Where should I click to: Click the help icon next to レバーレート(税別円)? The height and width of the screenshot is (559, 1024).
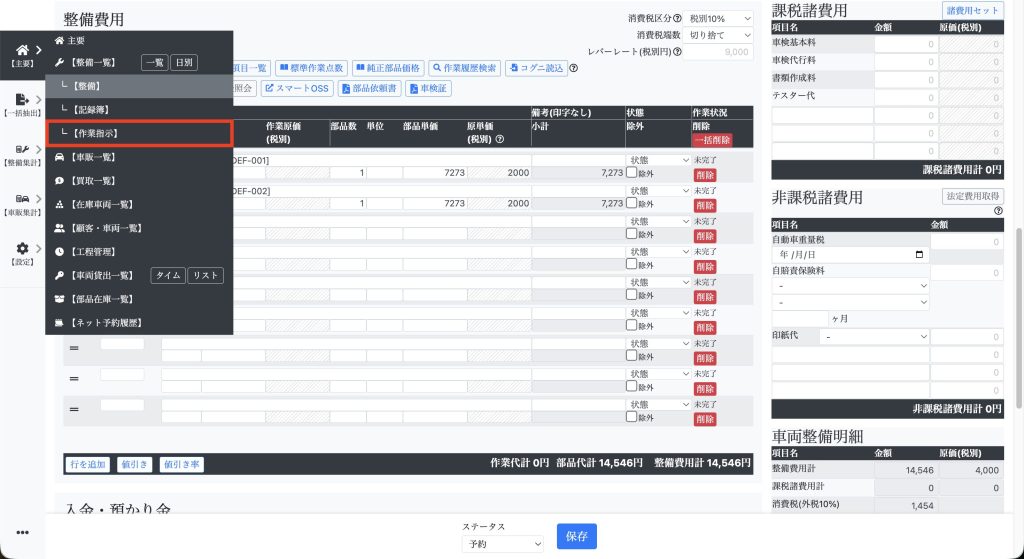click(x=677, y=52)
